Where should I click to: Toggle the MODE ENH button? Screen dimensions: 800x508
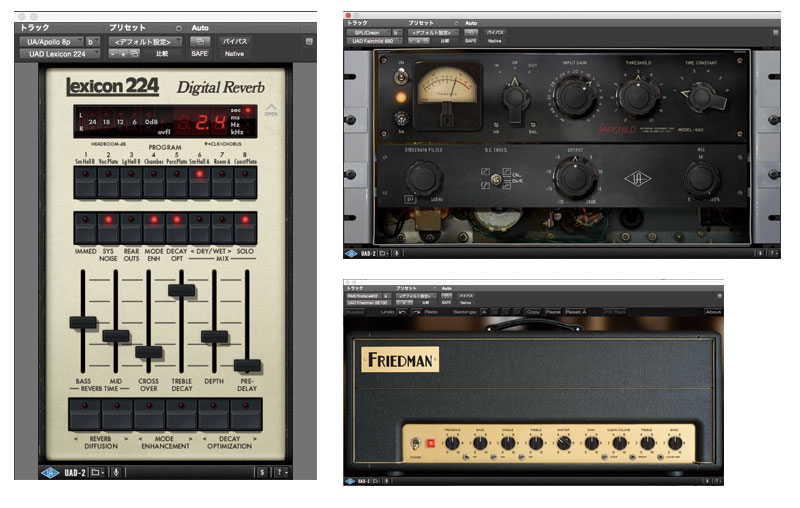tap(154, 228)
